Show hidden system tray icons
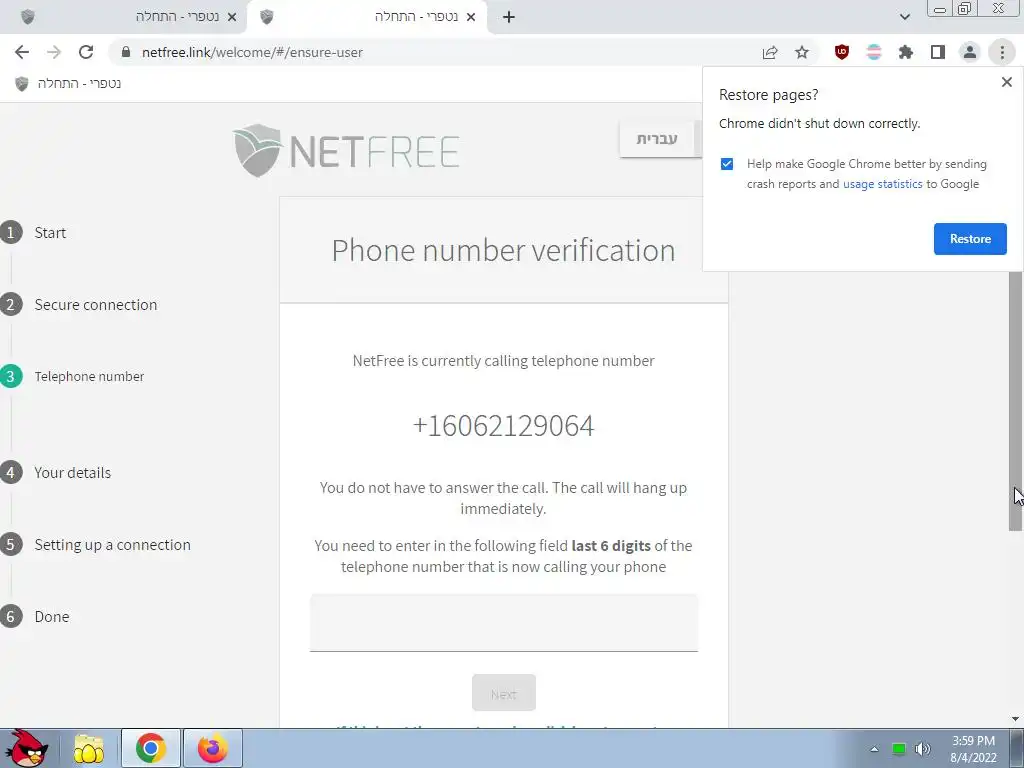1024x768 pixels. pos(874,749)
